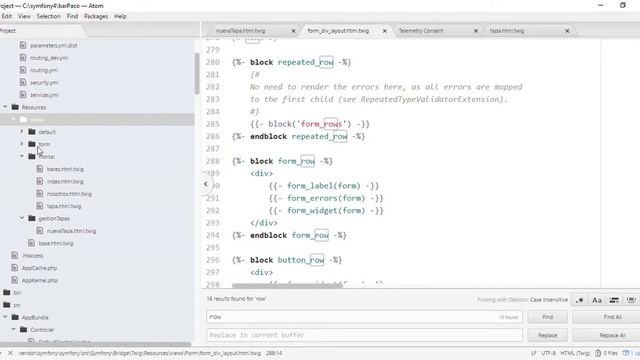Click the index.html.twig file icon

40,181
